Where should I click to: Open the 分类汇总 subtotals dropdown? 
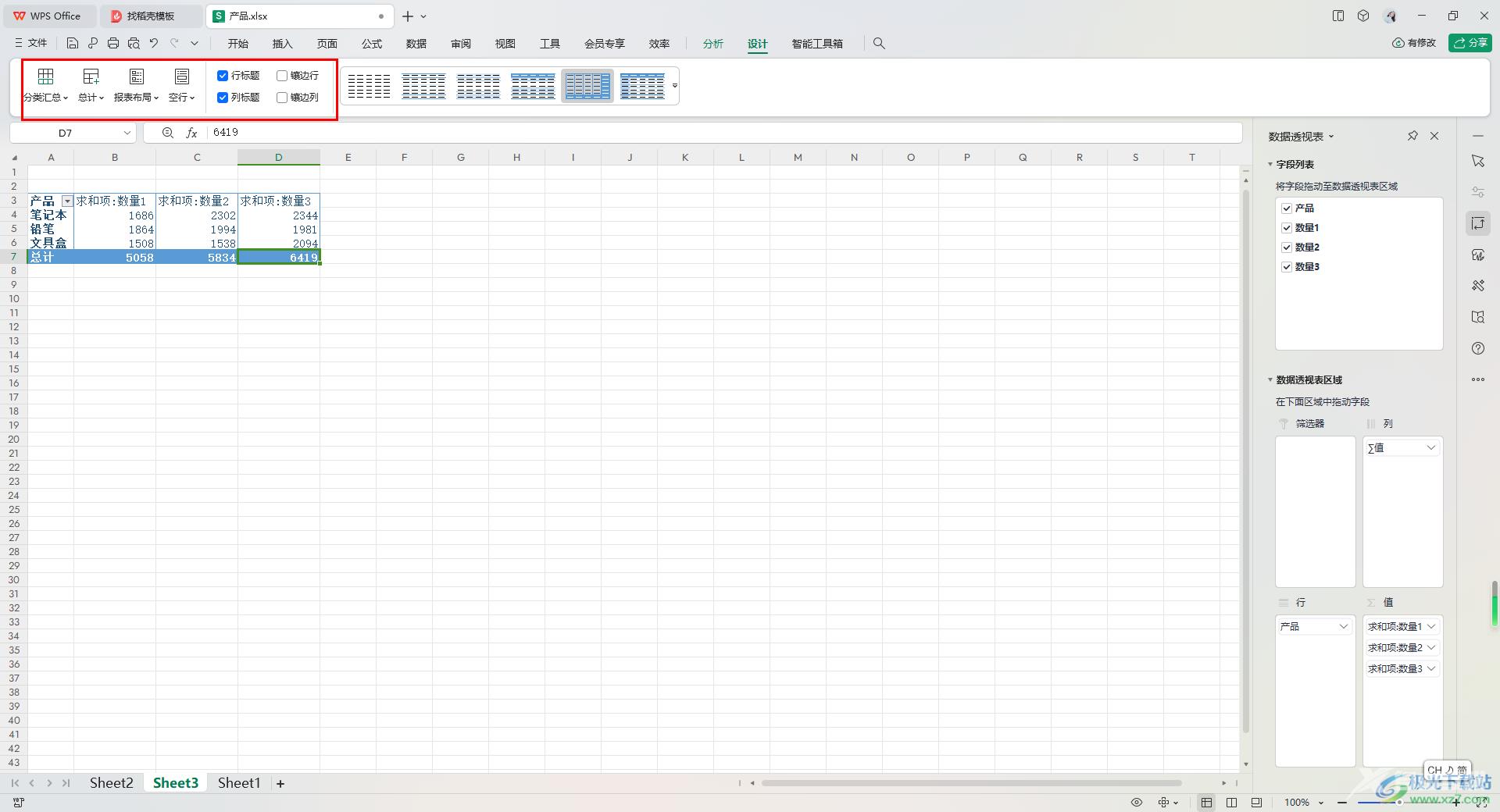tap(45, 86)
